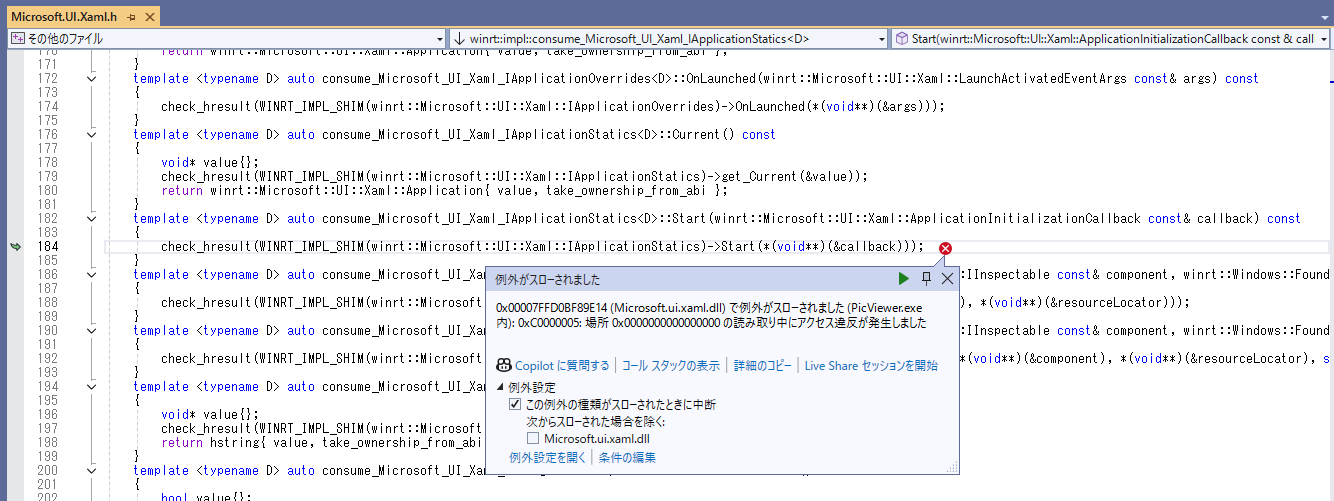Viewport: 1334px width, 501px height.
Task: Collapse the code block at line 176
Action: [x=92, y=134]
